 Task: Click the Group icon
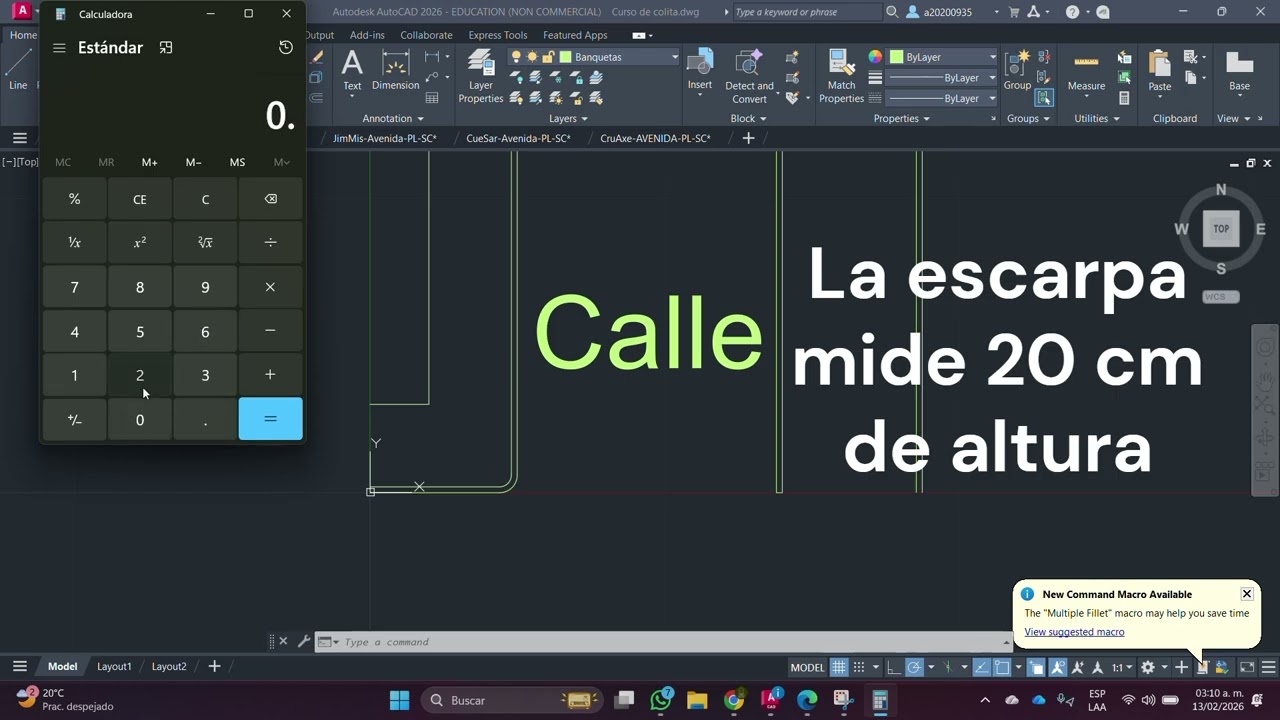(1017, 63)
